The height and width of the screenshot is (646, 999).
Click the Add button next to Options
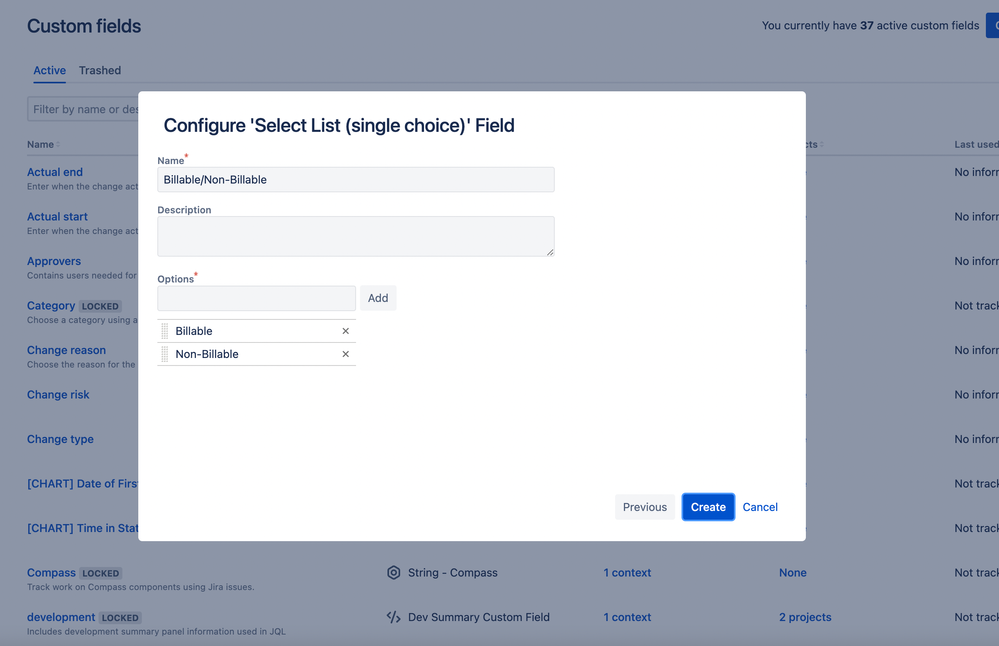(377, 297)
